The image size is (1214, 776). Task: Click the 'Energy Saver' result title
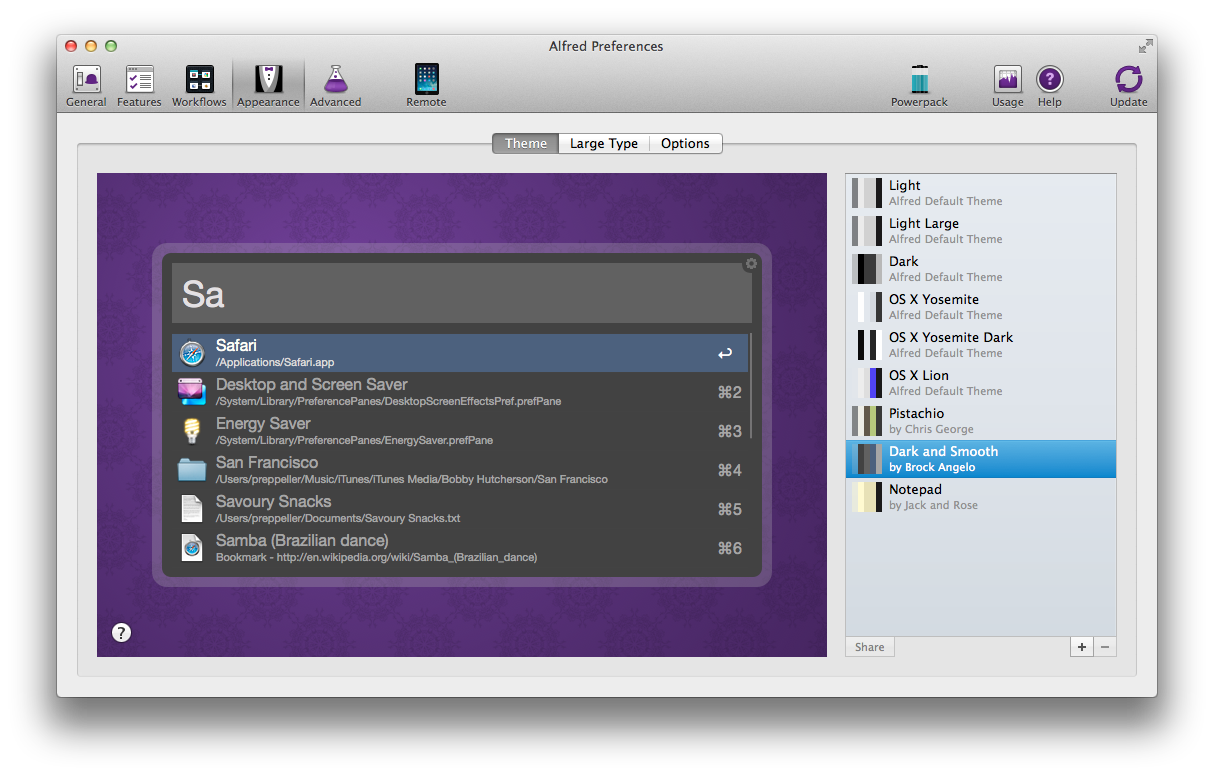click(264, 424)
